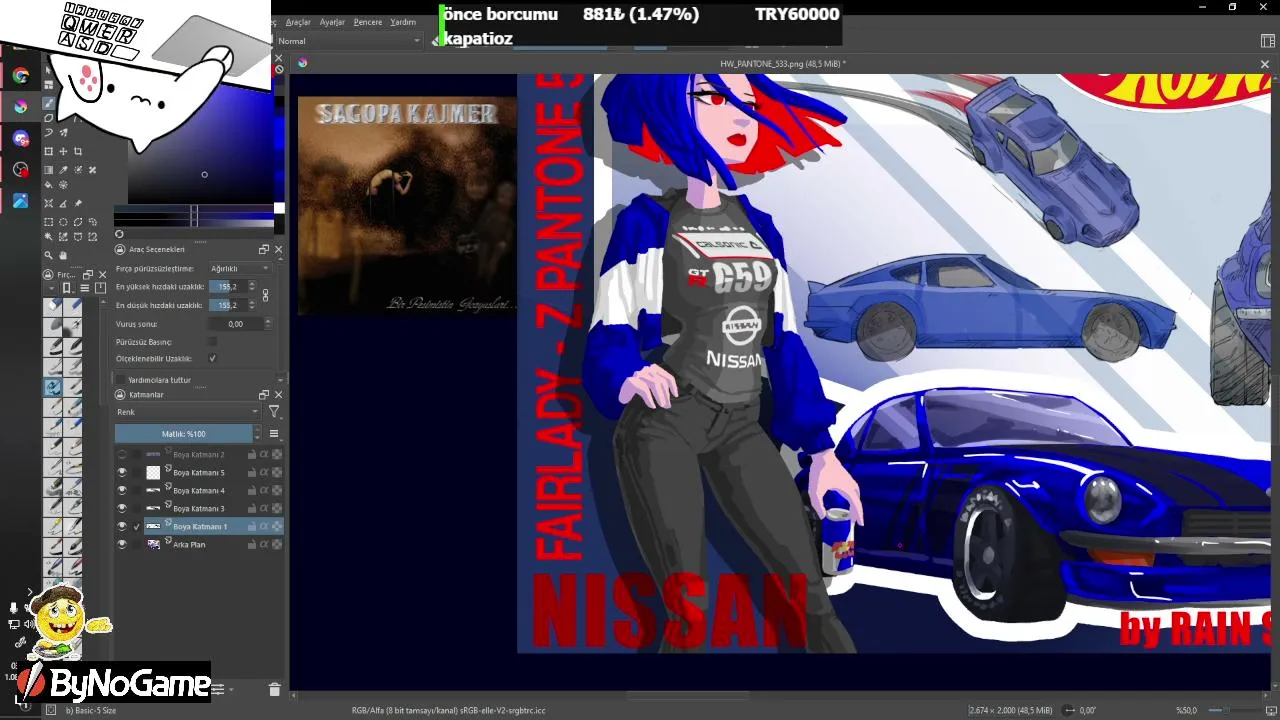Open the layer filter funnel icon
The height and width of the screenshot is (720, 1280).
coord(274,412)
